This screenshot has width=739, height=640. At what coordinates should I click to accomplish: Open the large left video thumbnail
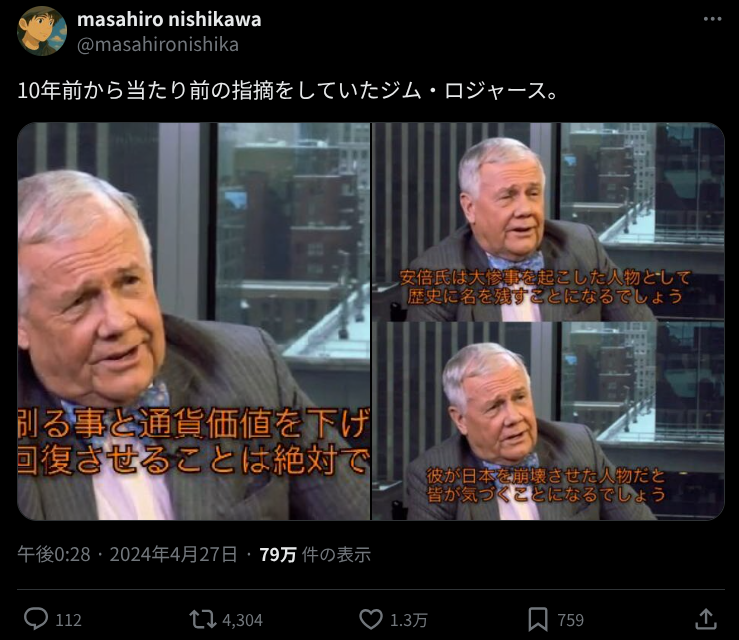[194, 321]
